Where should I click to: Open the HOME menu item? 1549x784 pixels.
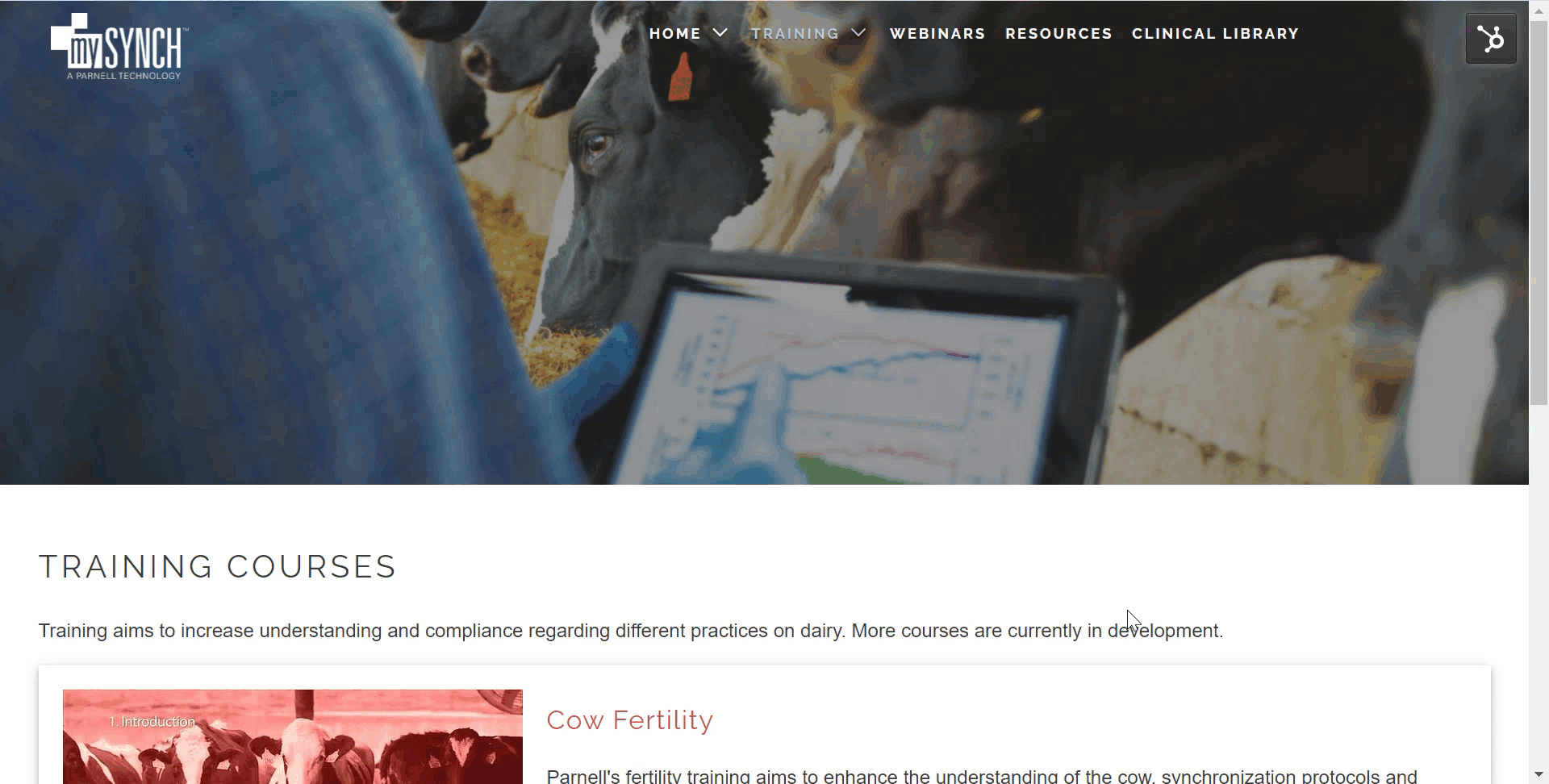(675, 34)
